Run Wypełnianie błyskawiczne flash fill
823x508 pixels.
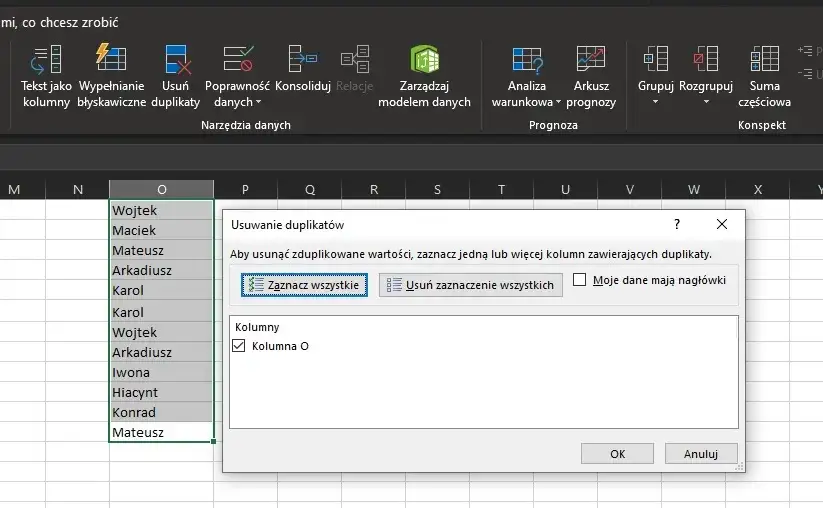coord(111,76)
